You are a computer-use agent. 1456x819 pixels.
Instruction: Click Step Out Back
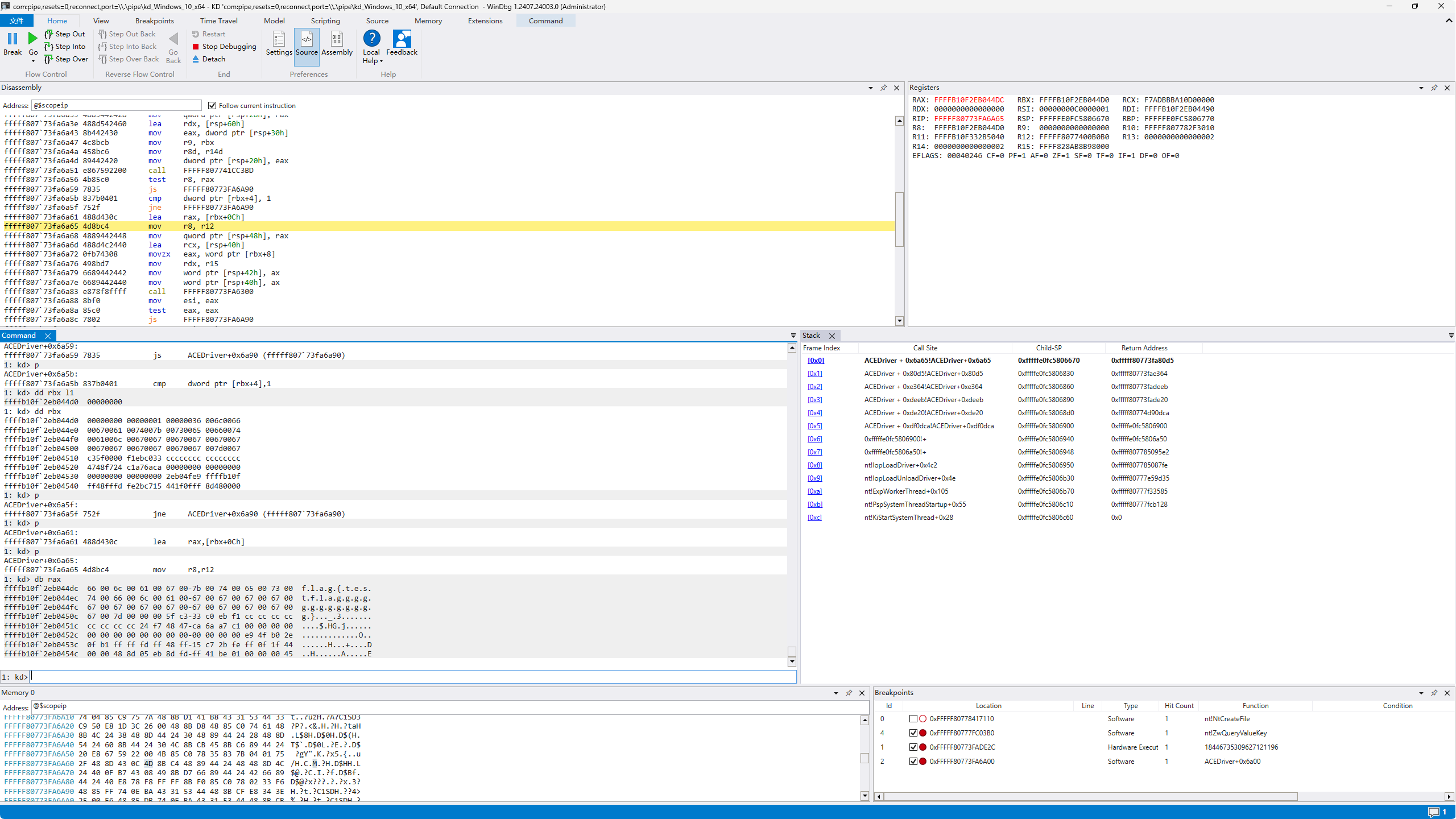coord(127,34)
